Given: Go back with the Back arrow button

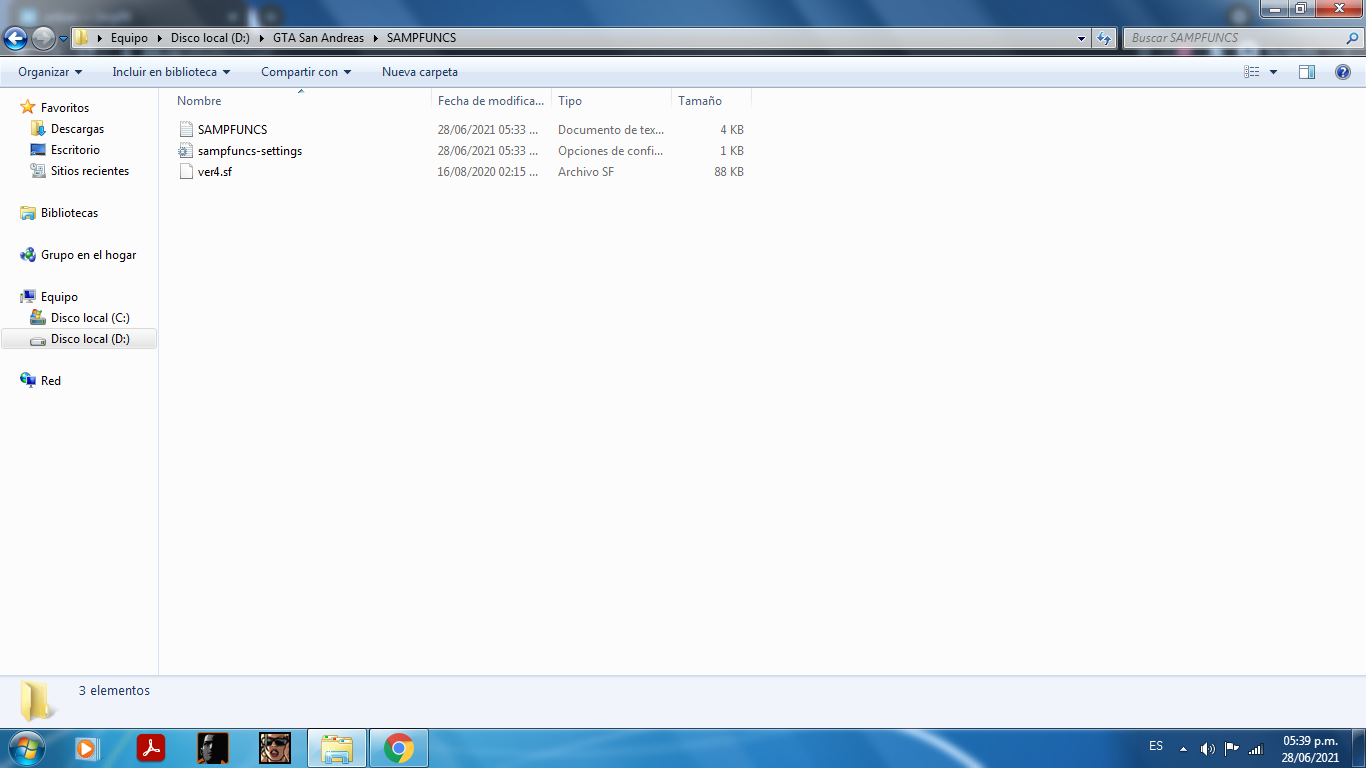Looking at the screenshot, I should click(16, 38).
